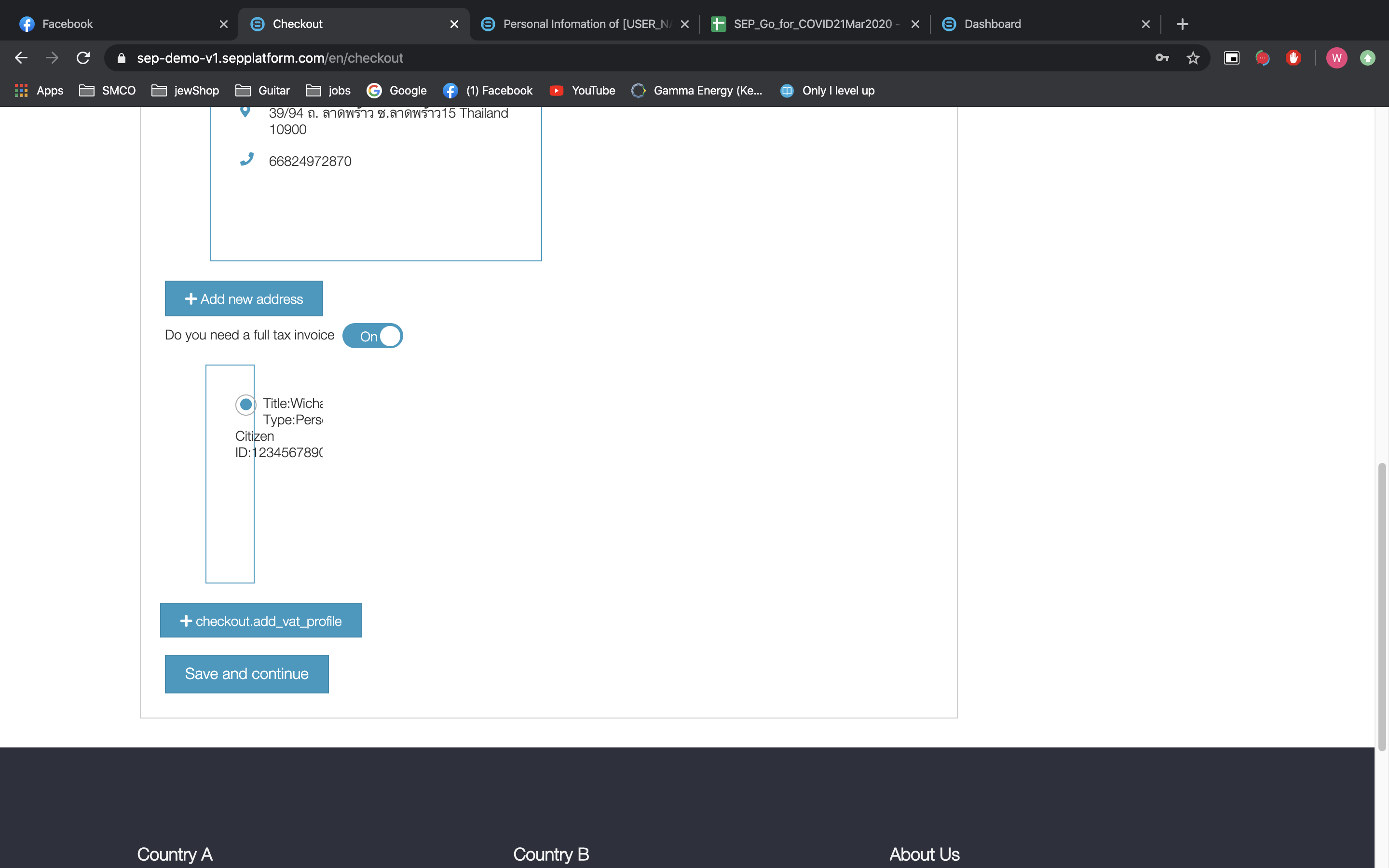Image resolution: width=1389 pixels, height=868 pixels.
Task: Switch to the Facebook tab
Action: click(x=118, y=24)
